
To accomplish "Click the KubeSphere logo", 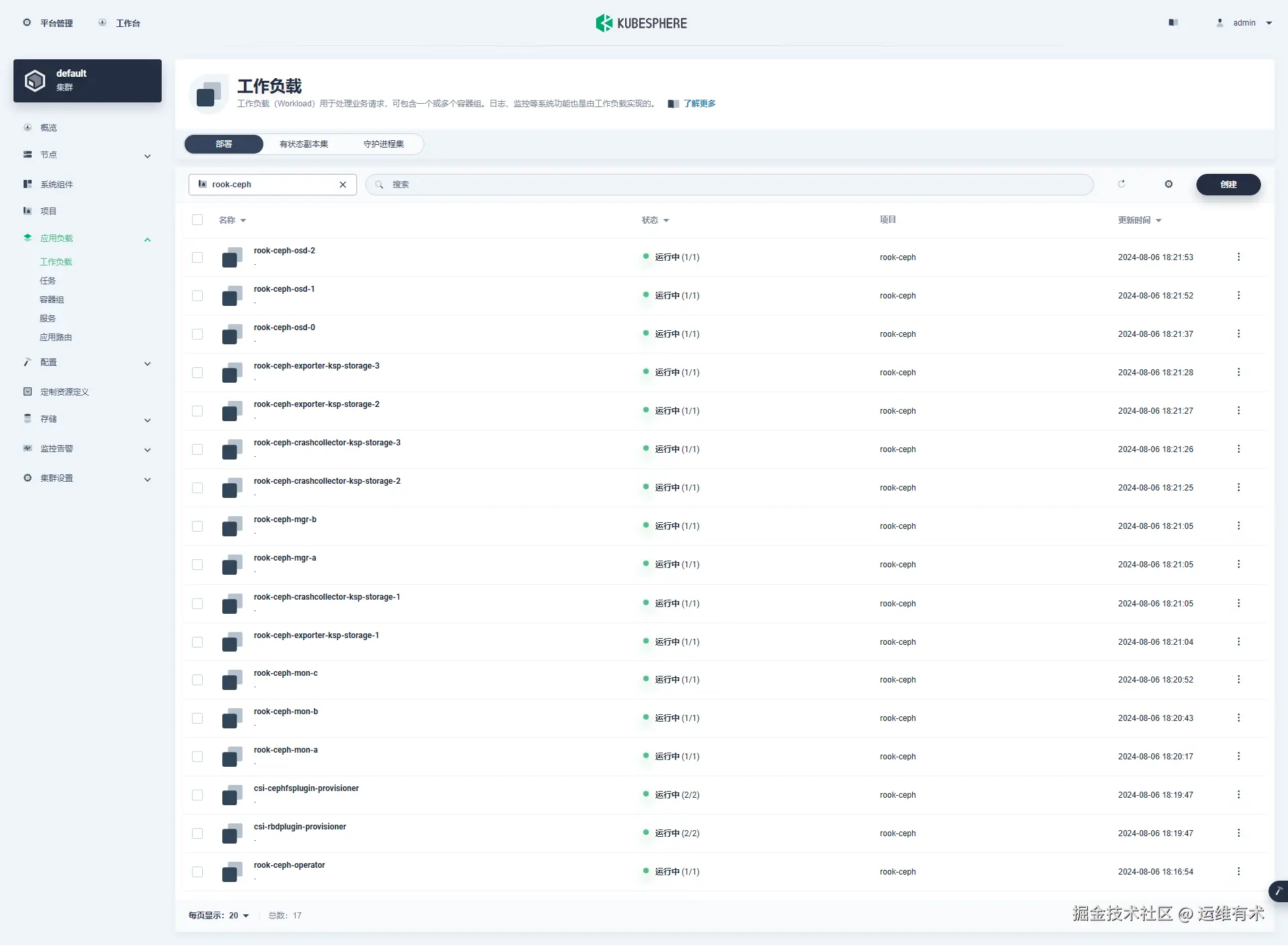I will [641, 23].
